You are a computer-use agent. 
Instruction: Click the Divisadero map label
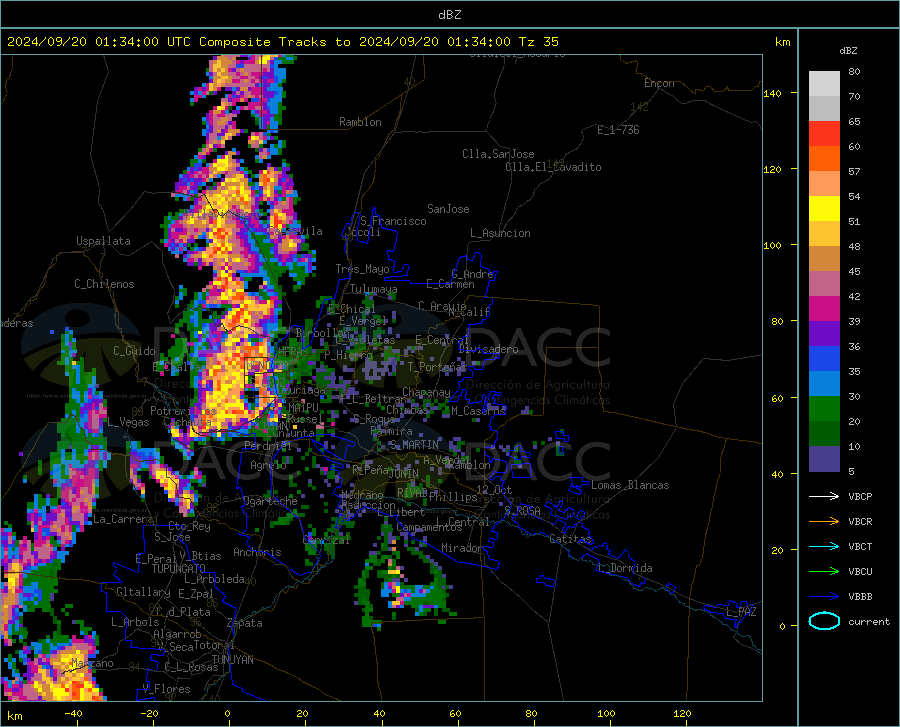pyautogui.click(x=488, y=349)
